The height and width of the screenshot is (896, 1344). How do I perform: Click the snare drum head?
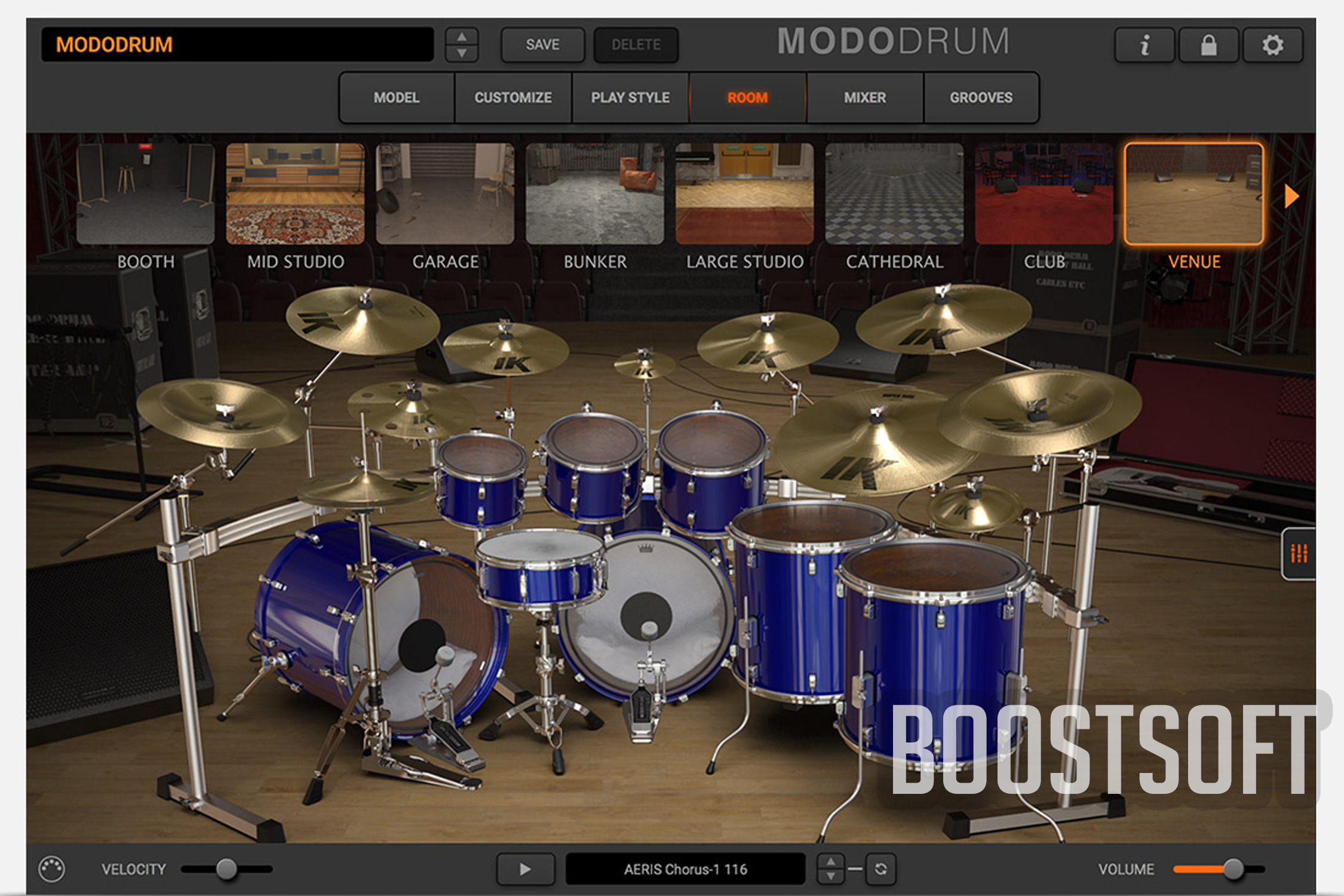[541, 547]
